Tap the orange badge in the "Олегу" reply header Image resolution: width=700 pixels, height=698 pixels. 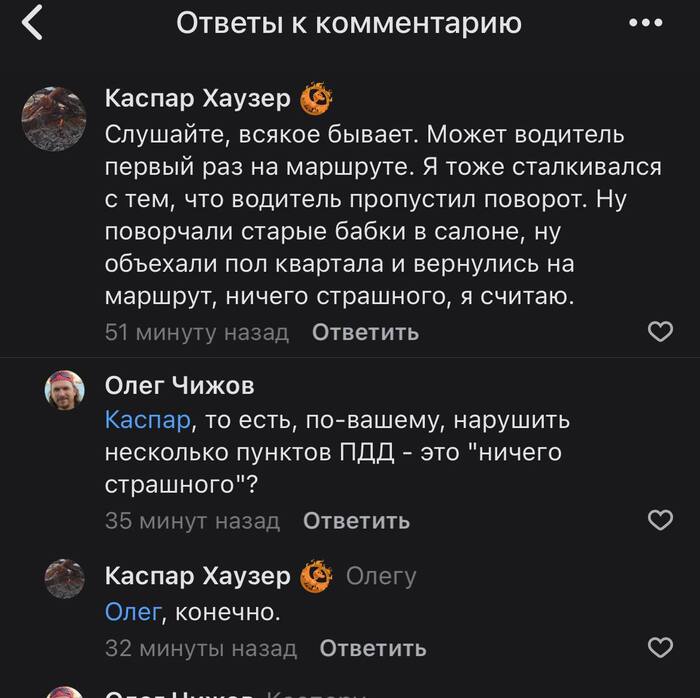(x=316, y=576)
